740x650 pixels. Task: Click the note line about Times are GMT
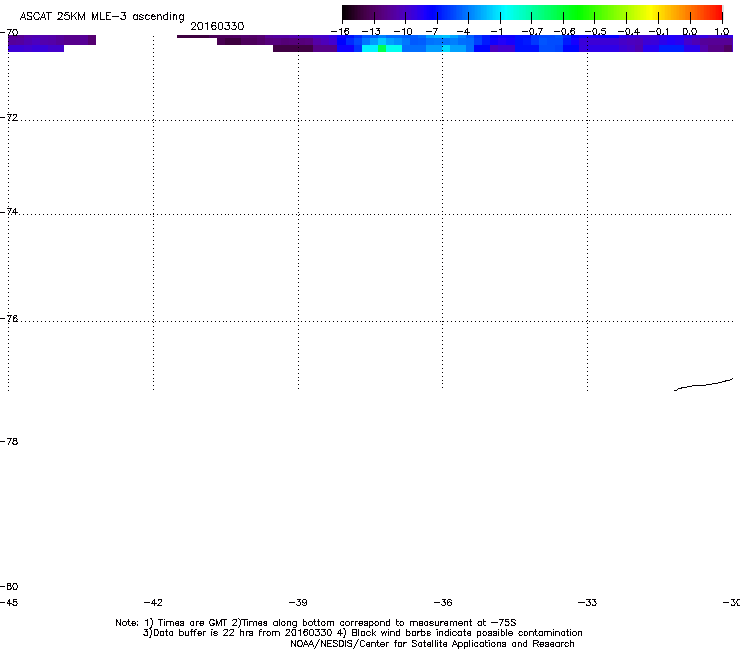point(316,623)
